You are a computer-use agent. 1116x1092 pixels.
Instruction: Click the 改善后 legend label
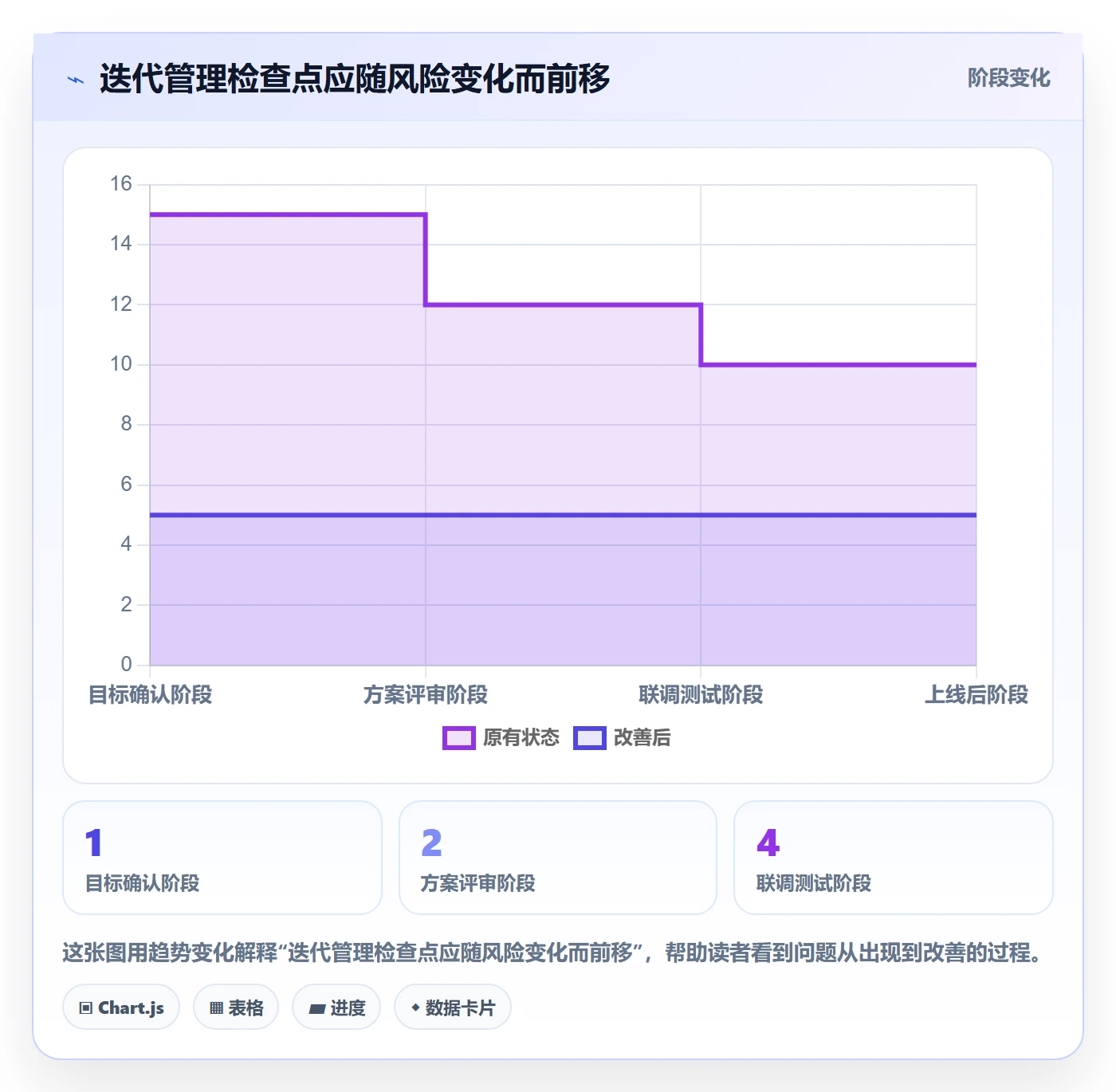coord(642,738)
